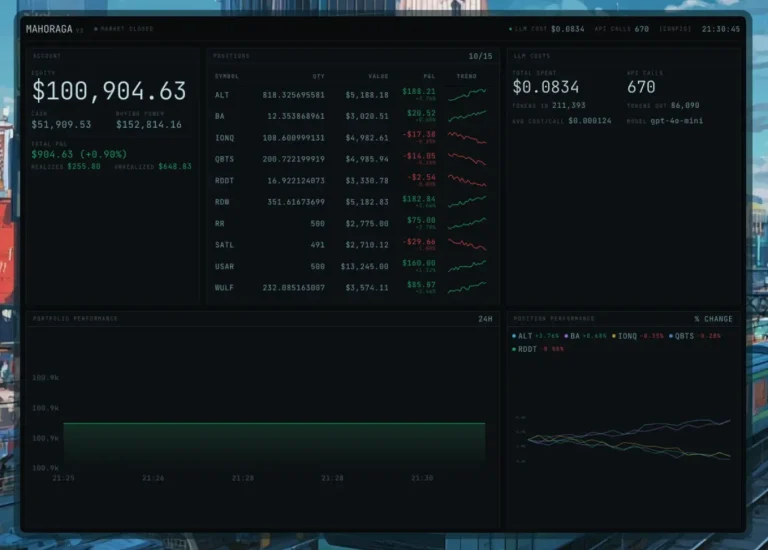
Task: Click the green portfolio performance chart area
Action: pos(274,442)
